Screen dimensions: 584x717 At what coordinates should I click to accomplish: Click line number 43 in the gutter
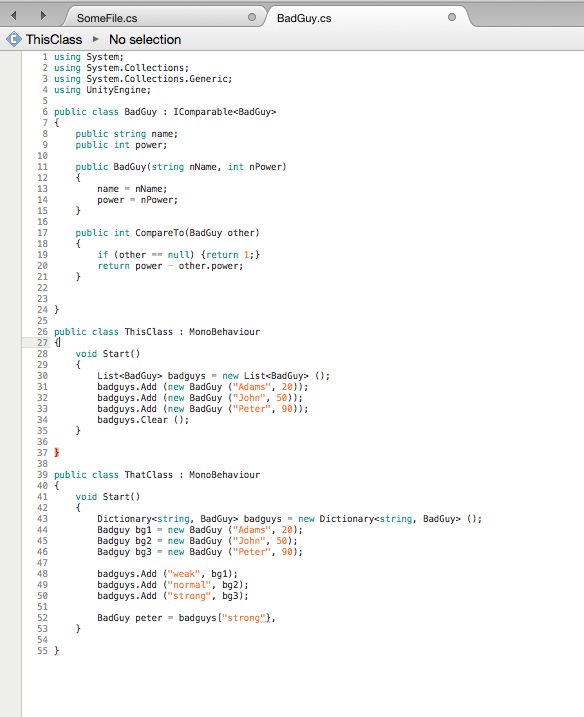pos(43,519)
